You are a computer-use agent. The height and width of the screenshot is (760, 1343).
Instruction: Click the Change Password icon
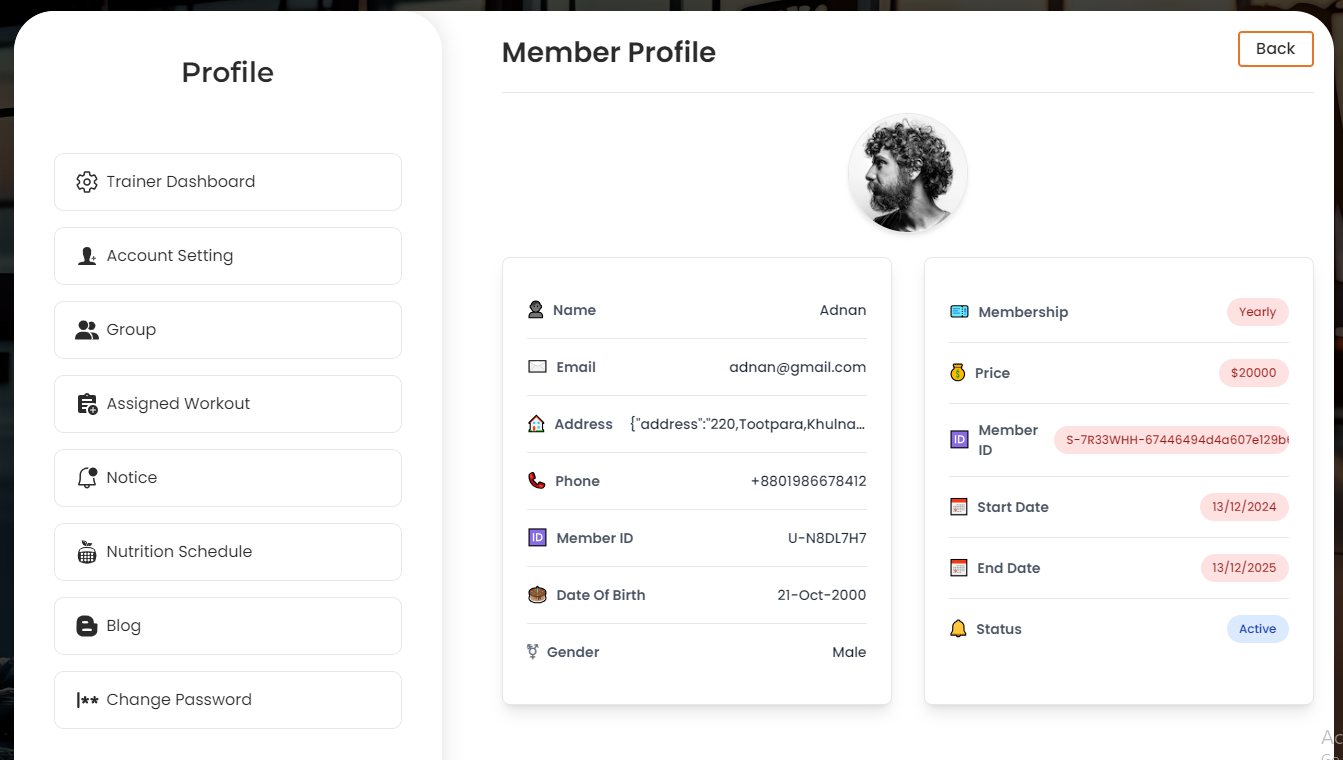[x=87, y=700]
